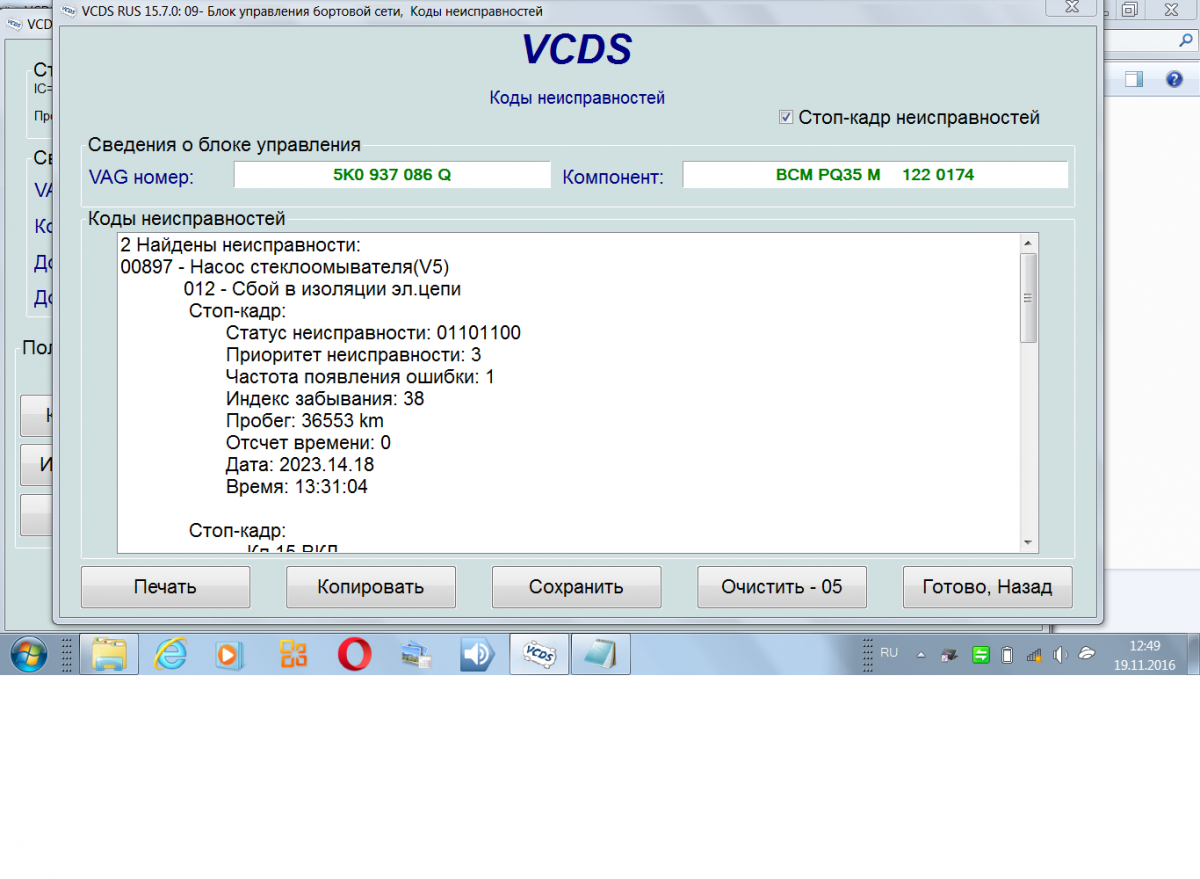This screenshot has width=1200, height=879.
Task: Click the VAG номер field 5K0 937 086 Q
Action: pos(392,175)
